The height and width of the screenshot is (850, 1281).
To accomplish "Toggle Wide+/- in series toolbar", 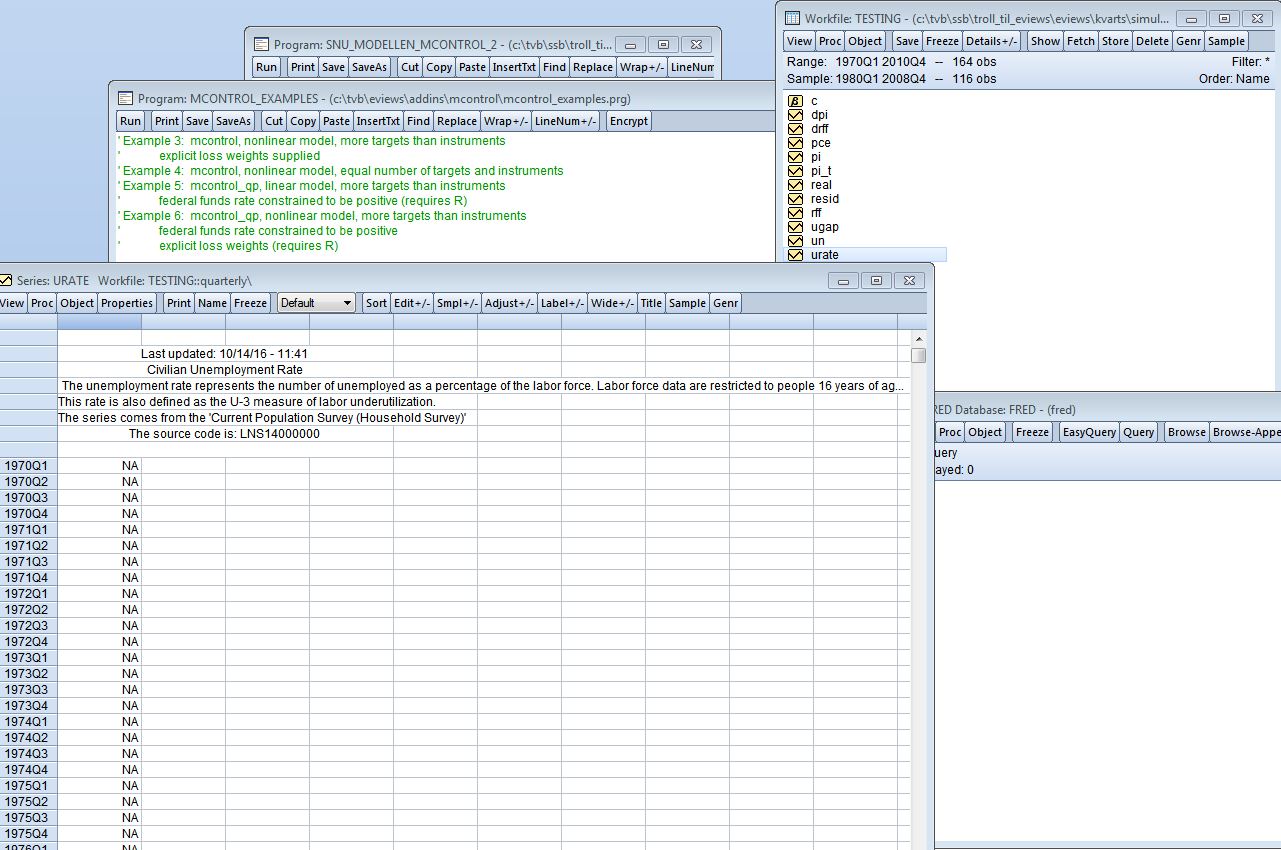I will pos(612,303).
